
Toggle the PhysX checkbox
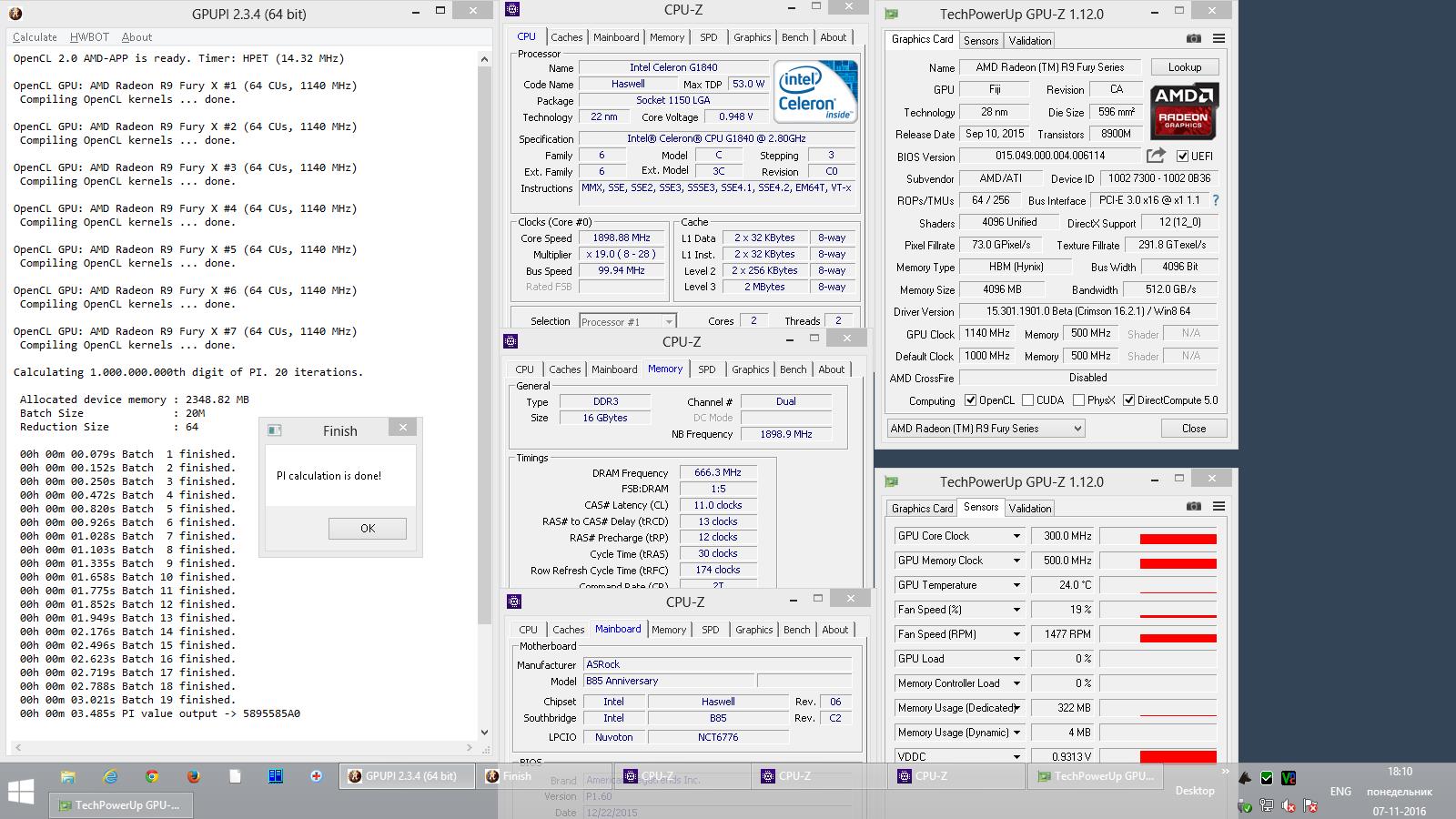point(1078,399)
